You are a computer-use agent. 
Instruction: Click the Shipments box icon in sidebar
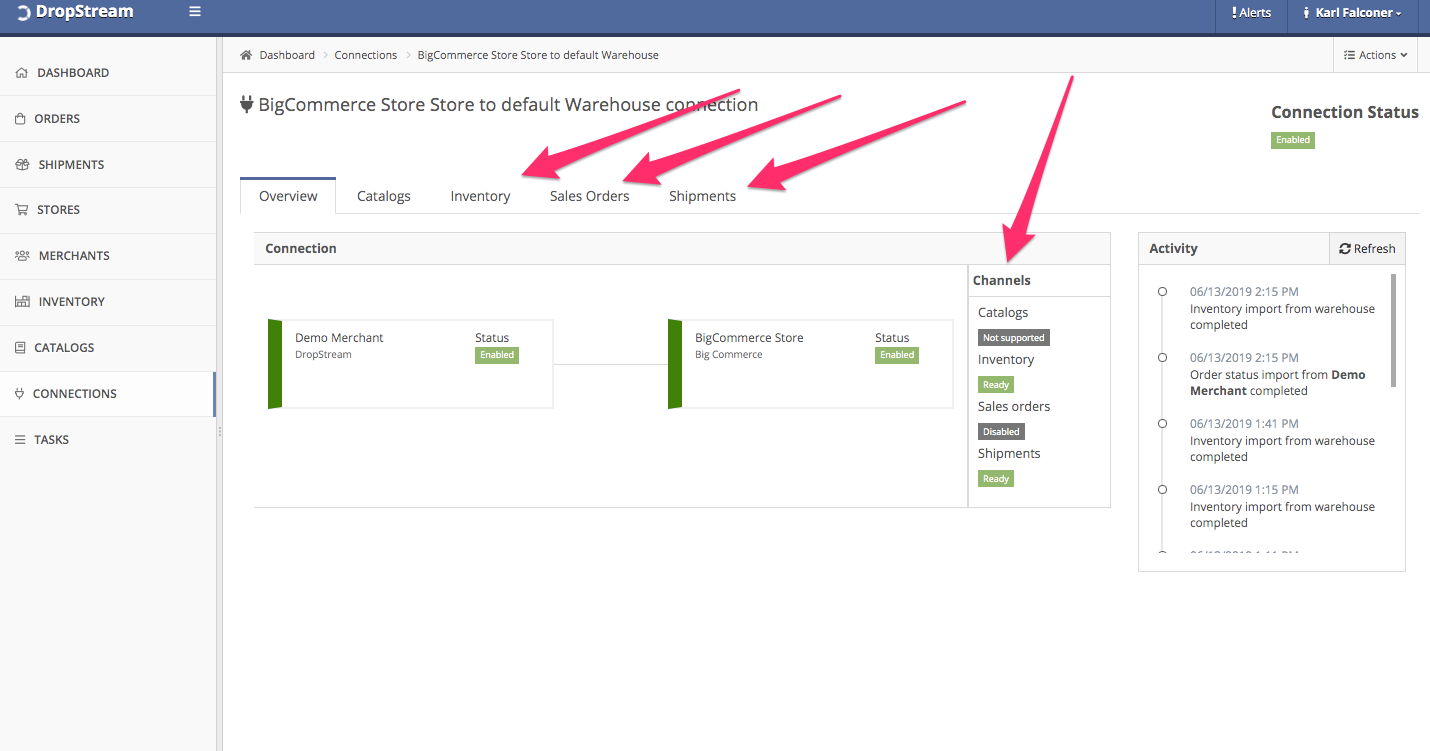click(x=22, y=165)
